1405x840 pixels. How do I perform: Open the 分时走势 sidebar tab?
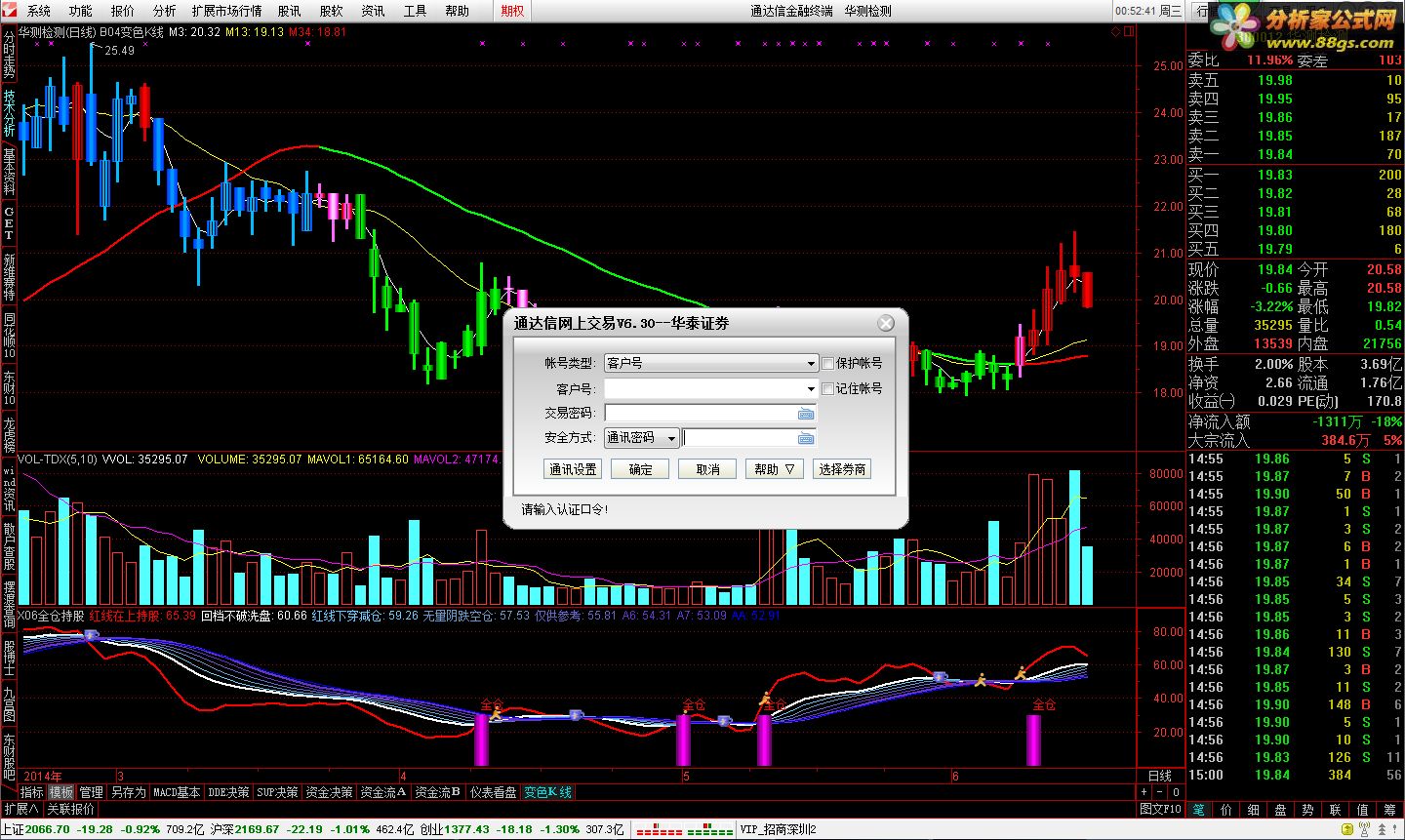9,55
